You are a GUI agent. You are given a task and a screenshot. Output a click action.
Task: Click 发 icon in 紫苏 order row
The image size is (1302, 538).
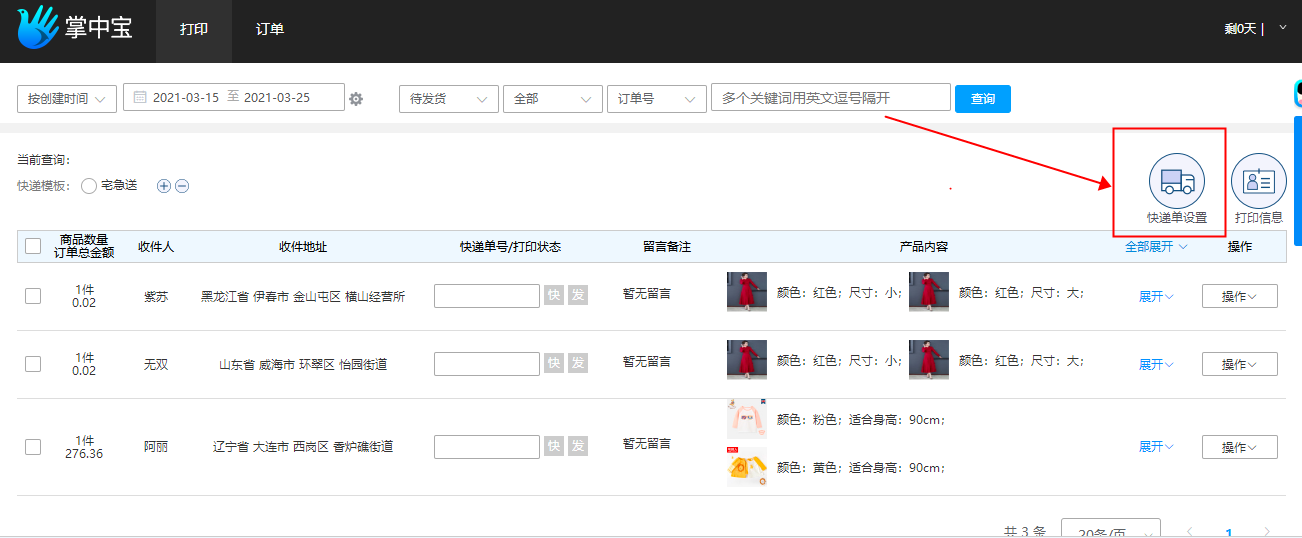(578, 295)
